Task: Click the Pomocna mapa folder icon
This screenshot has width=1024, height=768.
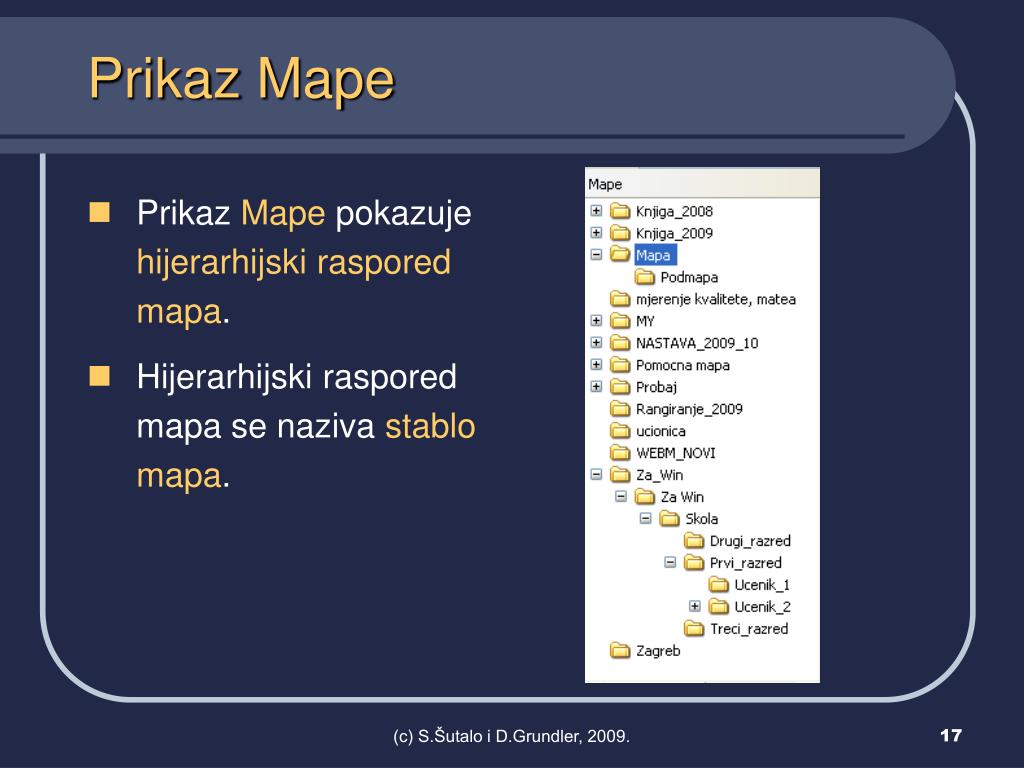Action: coord(620,364)
